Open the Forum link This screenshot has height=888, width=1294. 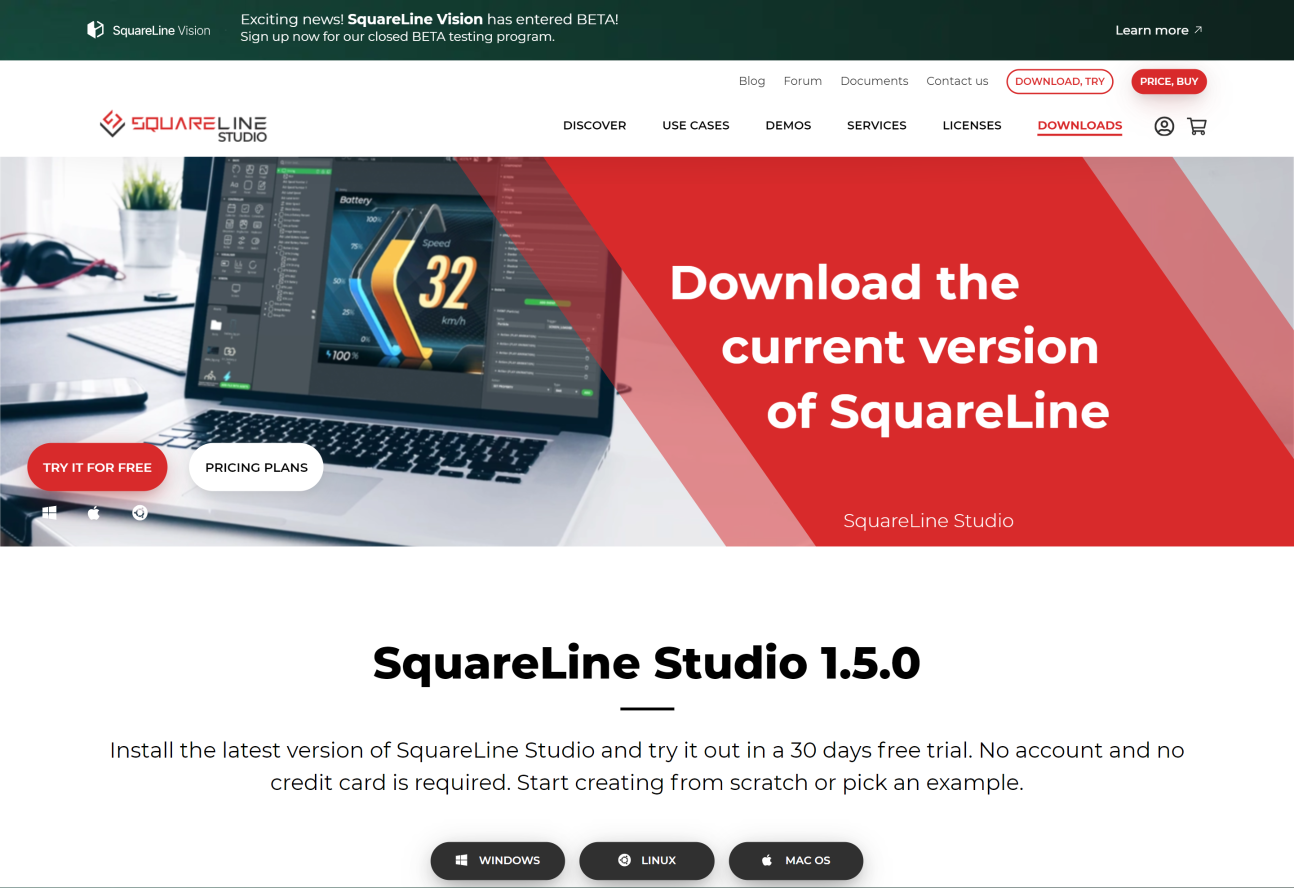pyautogui.click(x=803, y=81)
